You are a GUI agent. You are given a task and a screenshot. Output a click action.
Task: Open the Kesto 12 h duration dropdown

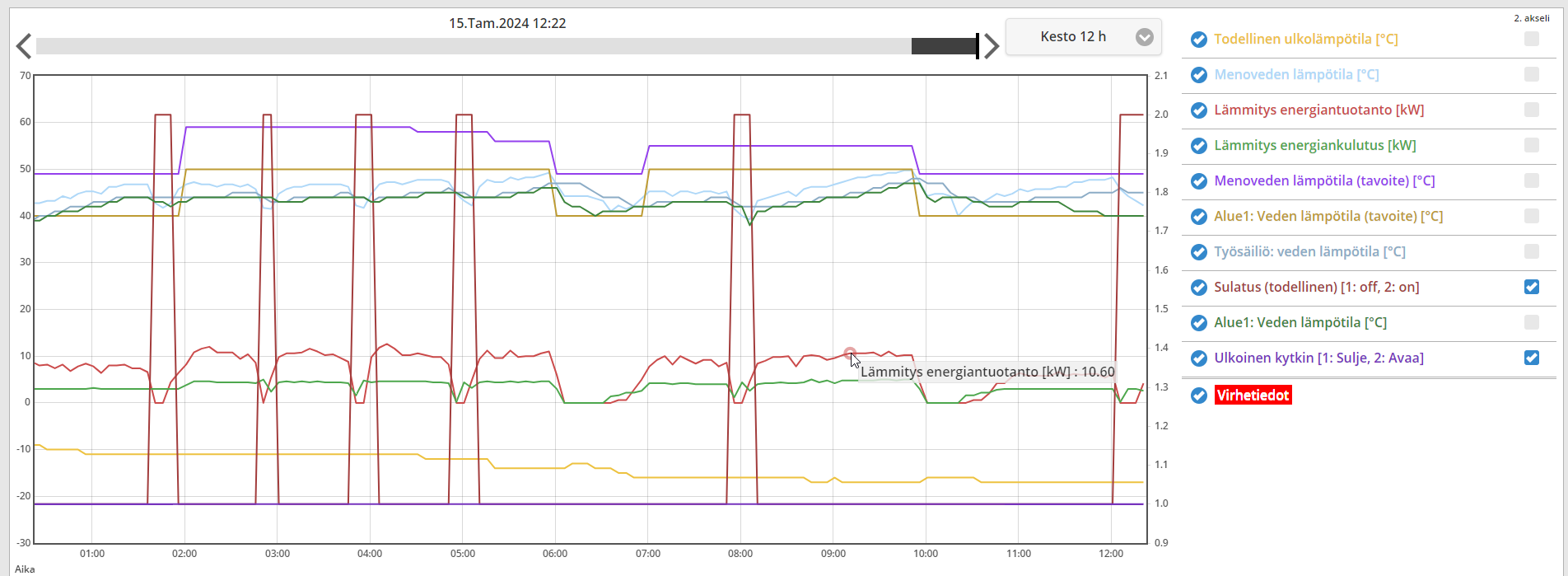(x=1083, y=37)
